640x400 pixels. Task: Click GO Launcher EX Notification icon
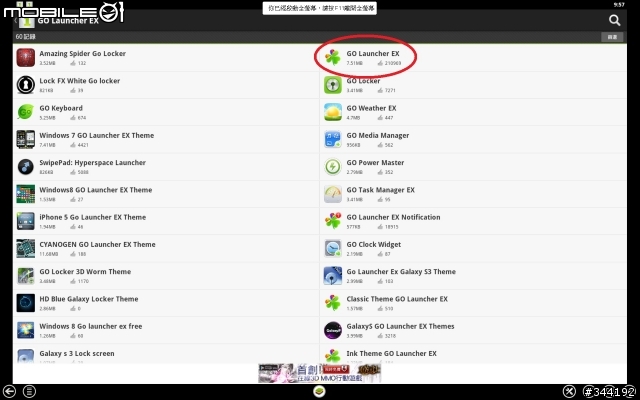pos(333,221)
